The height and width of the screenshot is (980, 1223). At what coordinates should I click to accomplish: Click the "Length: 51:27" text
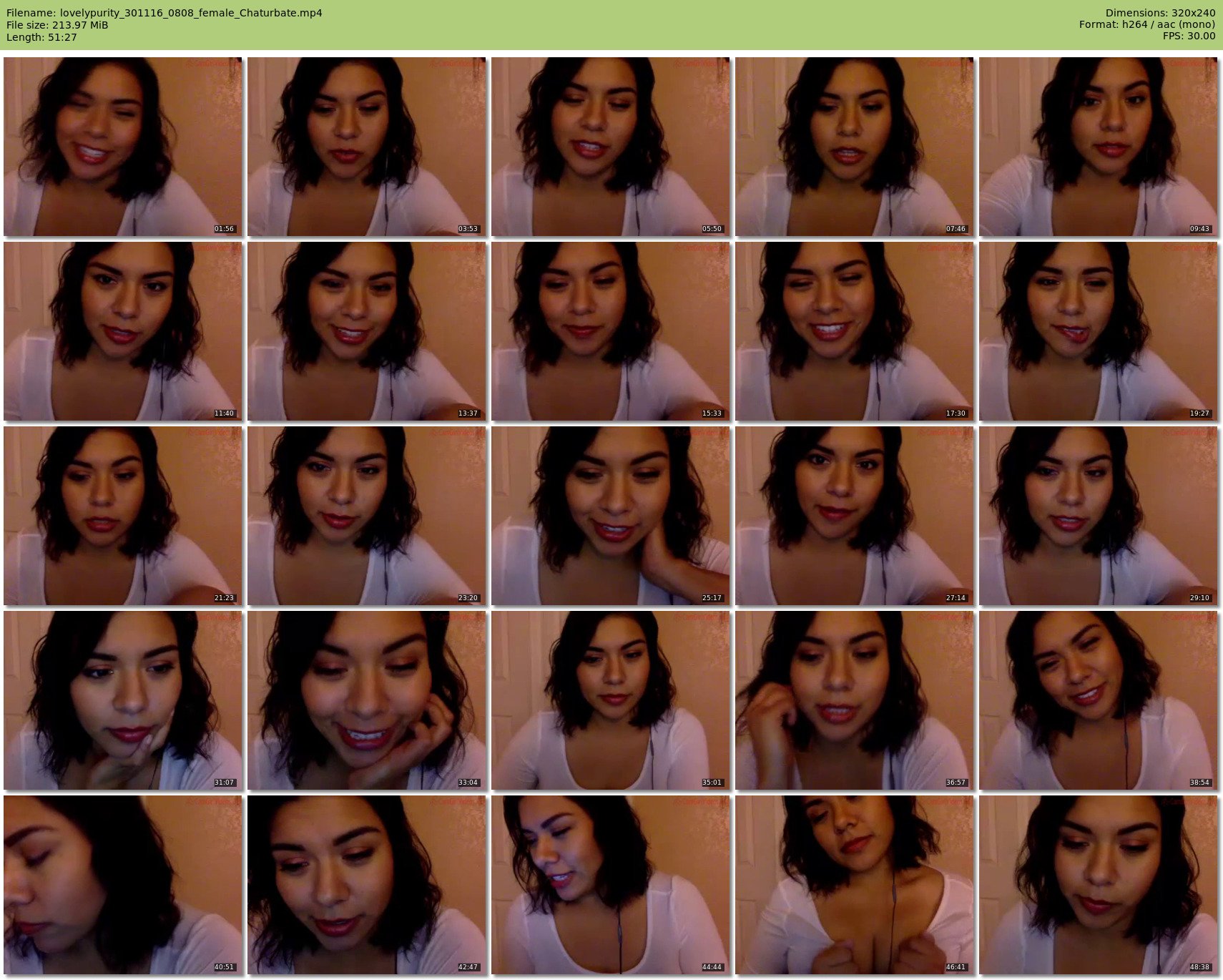pyautogui.click(x=41, y=37)
